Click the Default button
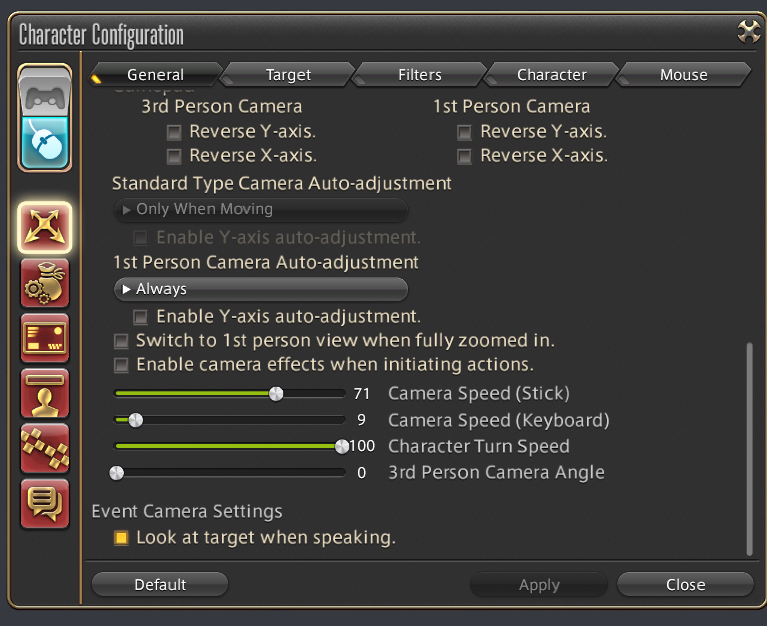Viewport: 767px width, 626px height. (x=160, y=584)
